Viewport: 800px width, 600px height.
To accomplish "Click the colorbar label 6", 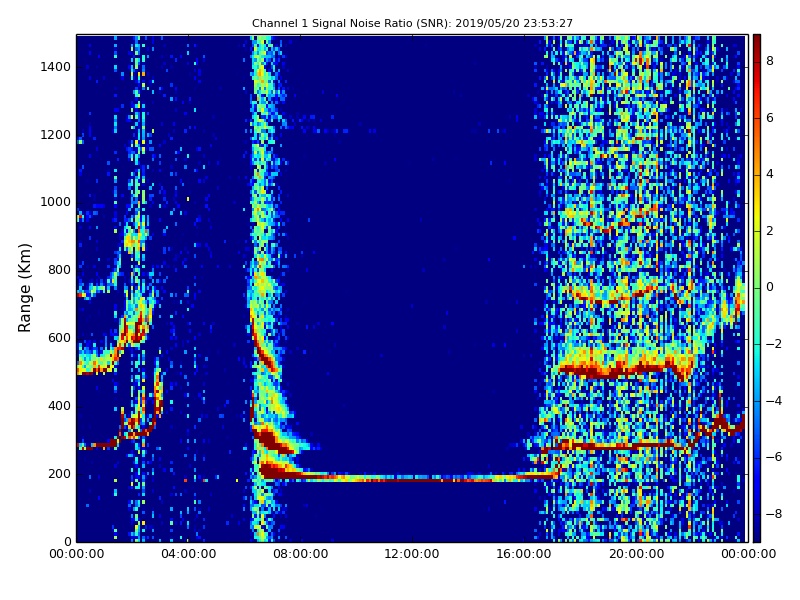I will tap(770, 118).
